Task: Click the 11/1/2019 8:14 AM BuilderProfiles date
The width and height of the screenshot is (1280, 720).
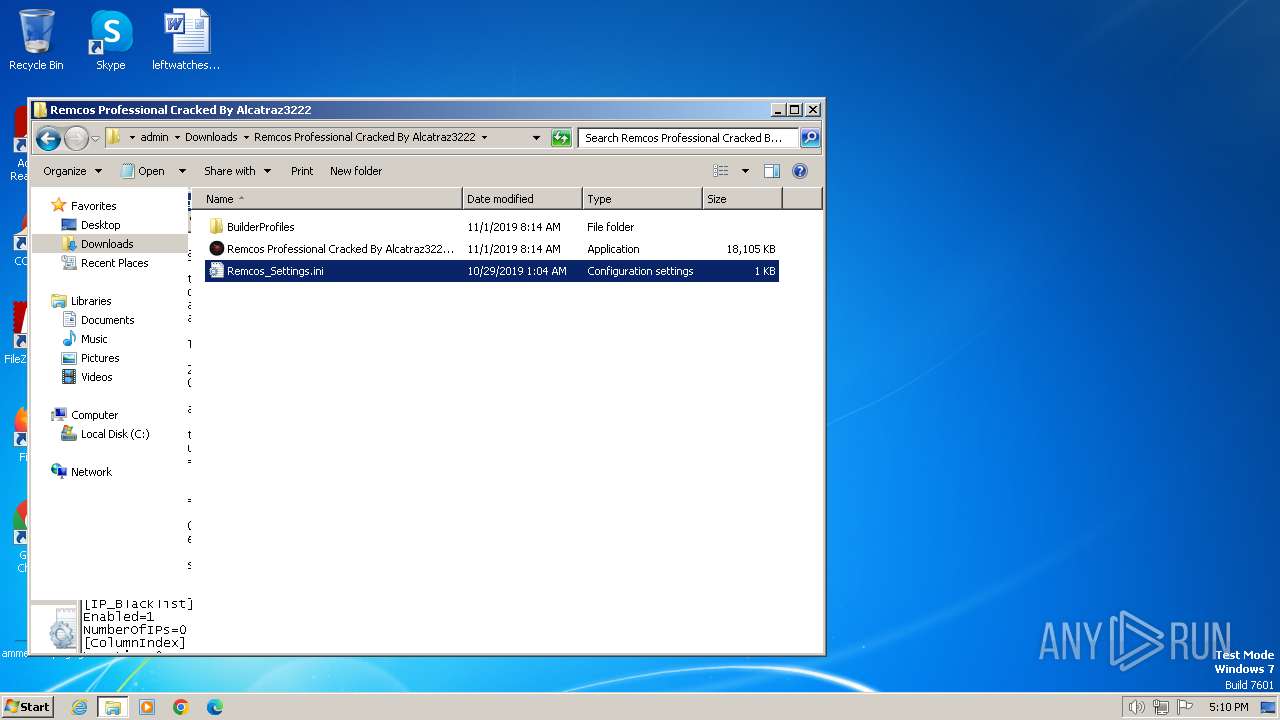Action: [514, 227]
